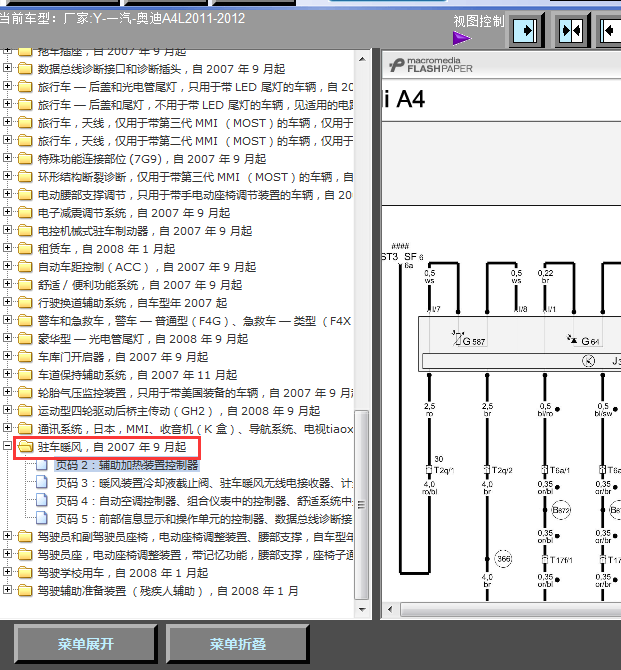621x670 pixels.
Task: Select 电动腰部支撑调节 folder entry
Action: [195, 195]
